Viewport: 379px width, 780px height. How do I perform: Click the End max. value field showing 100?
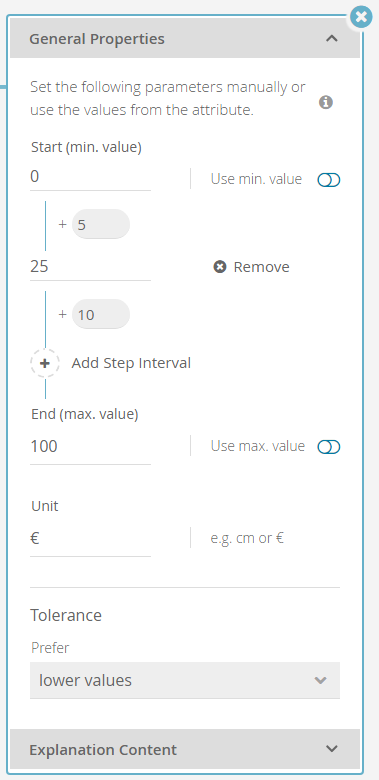[x=91, y=446]
